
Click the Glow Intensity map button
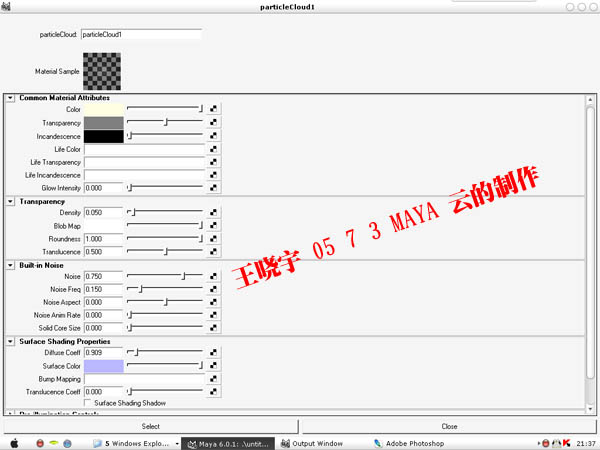(214, 188)
